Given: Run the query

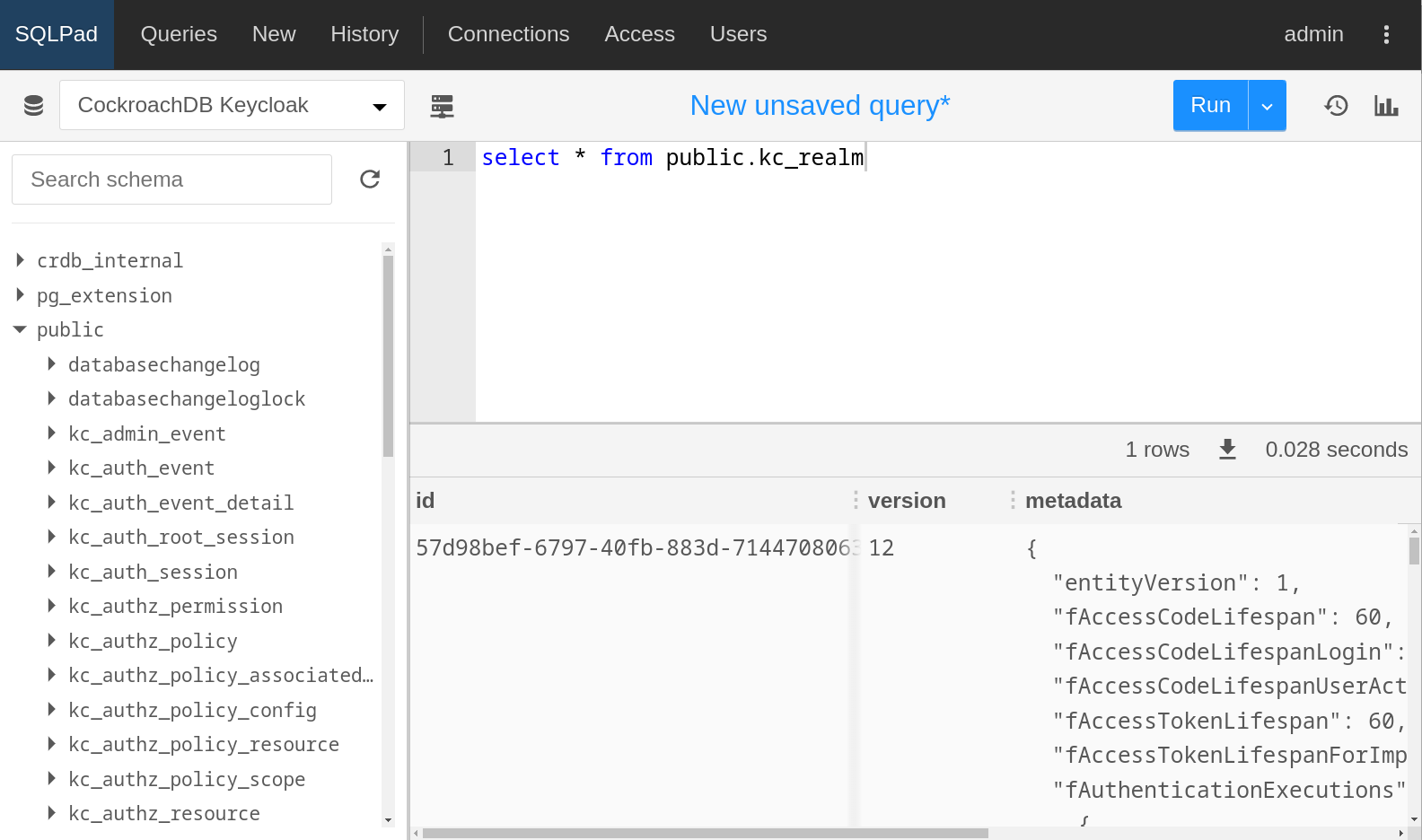Looking at the screenshot, I should [1210, 106].
